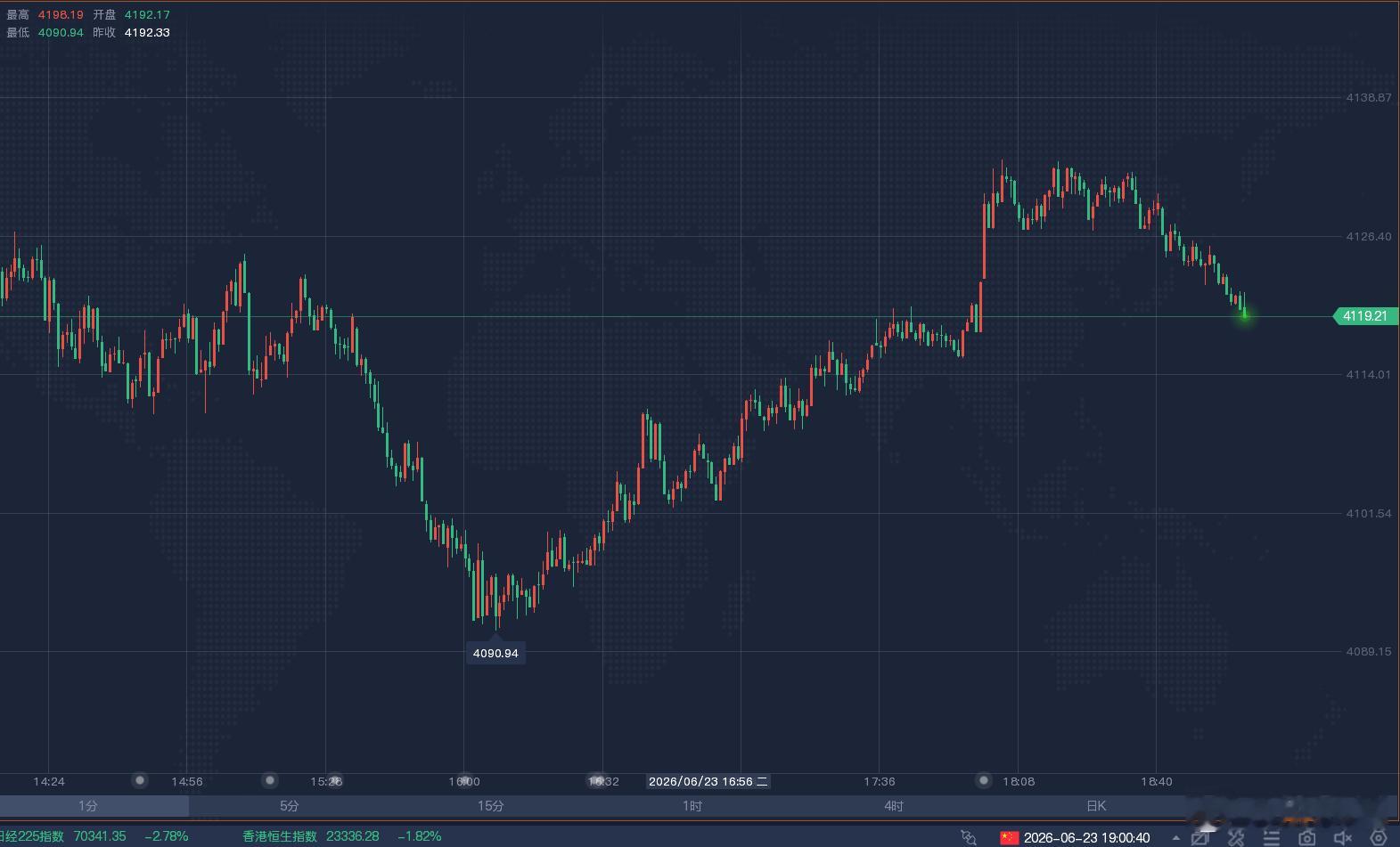Click event dot between 14:24 and 14:56 labels

click(x=140, y=780)
